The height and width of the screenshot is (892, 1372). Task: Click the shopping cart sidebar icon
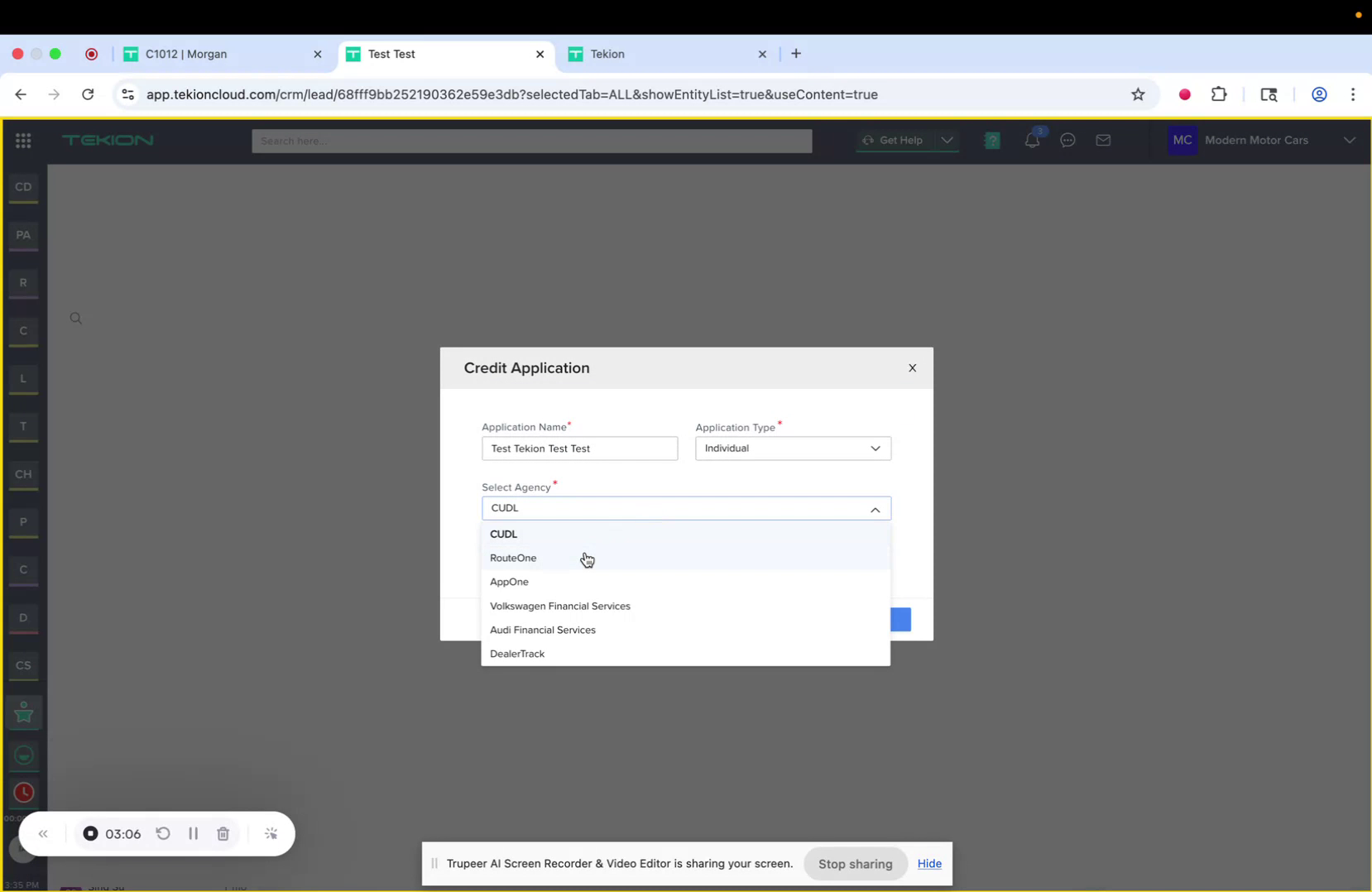pos(22,712)
